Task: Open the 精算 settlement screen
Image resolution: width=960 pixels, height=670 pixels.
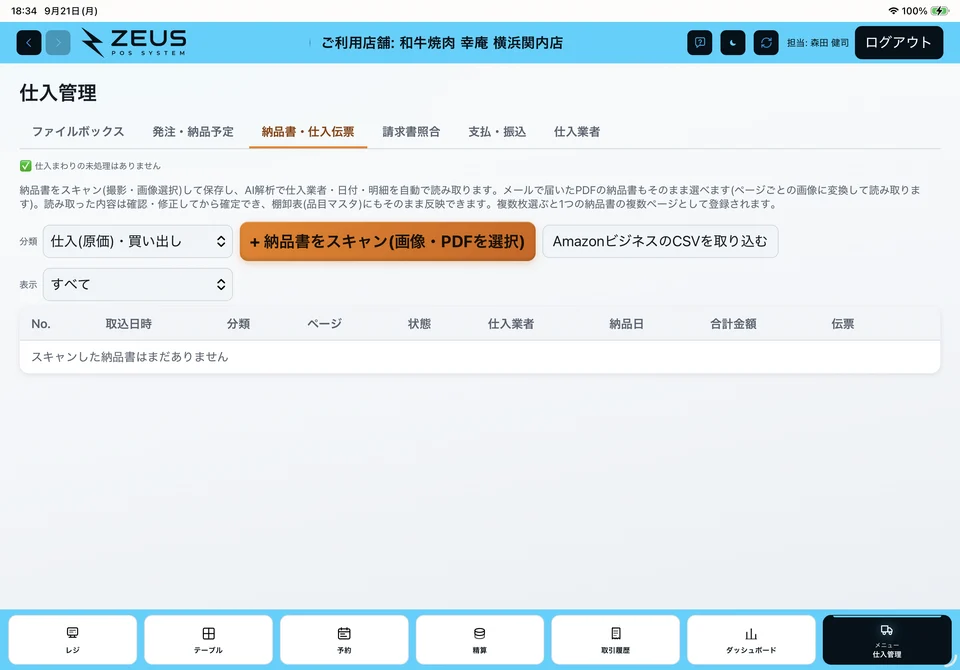Action: pos(480,640)
